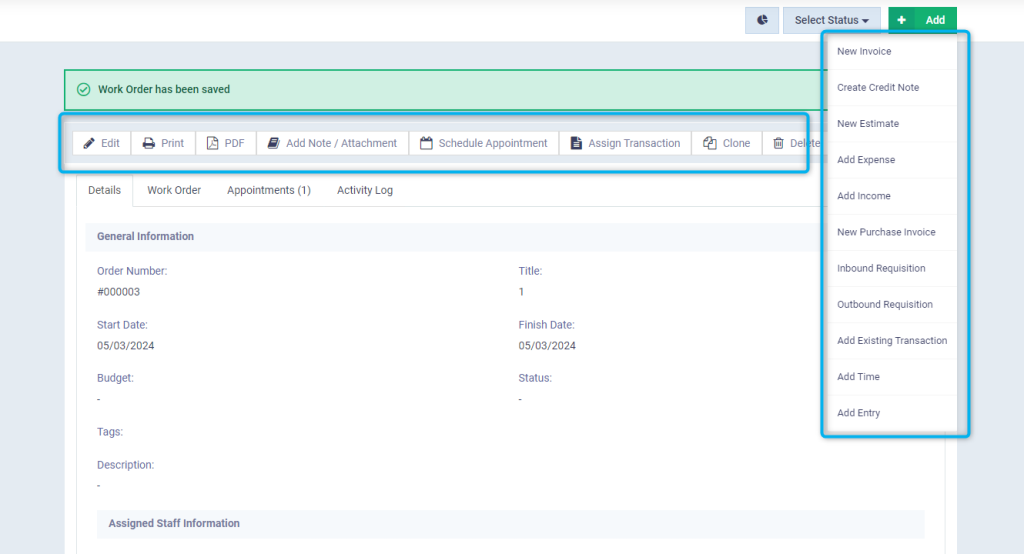Open the Appointments (1) tab
Viewport: 1024px width, 554px height.
269,190
